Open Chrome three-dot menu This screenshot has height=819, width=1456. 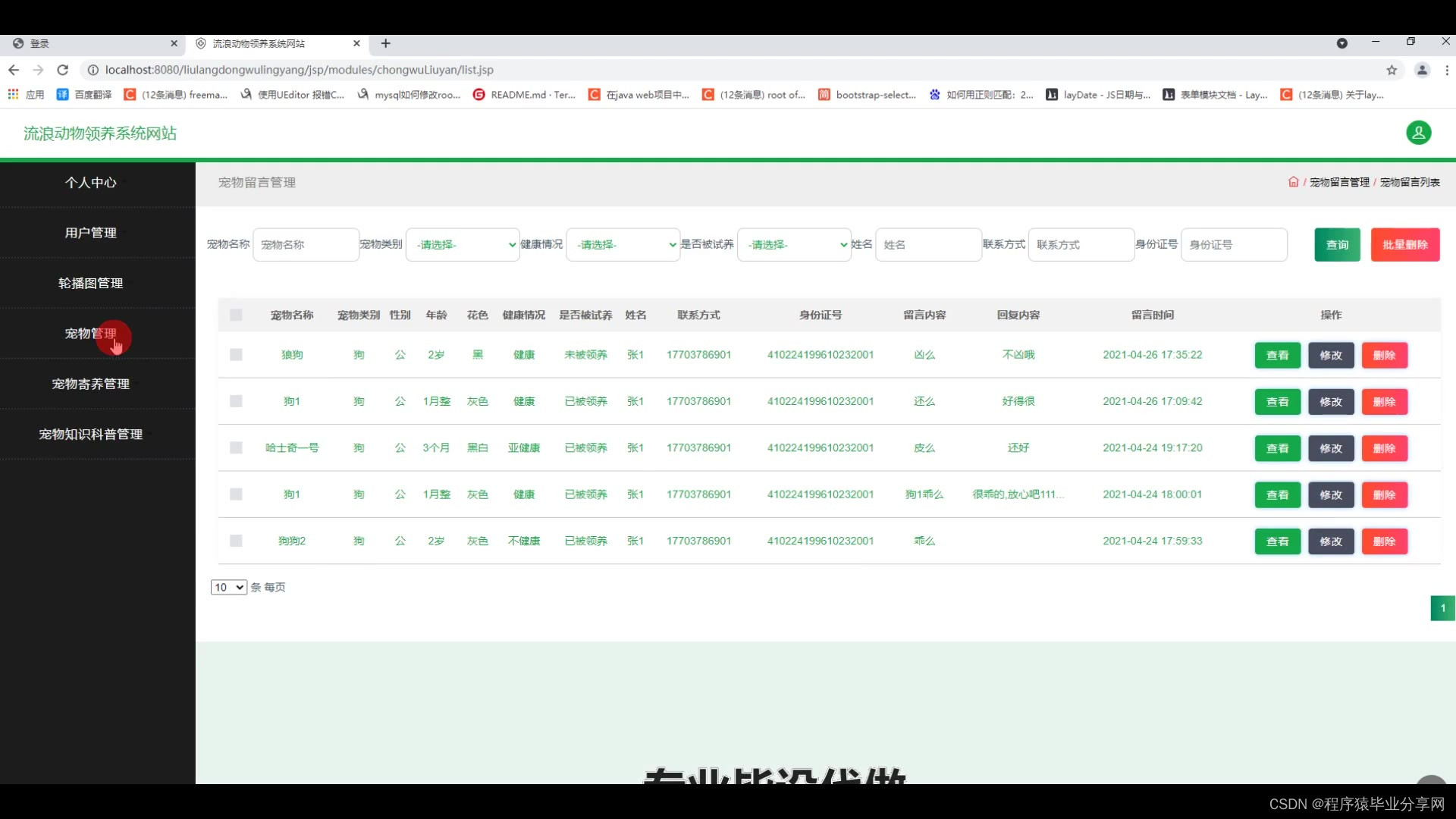[1446, 70]
